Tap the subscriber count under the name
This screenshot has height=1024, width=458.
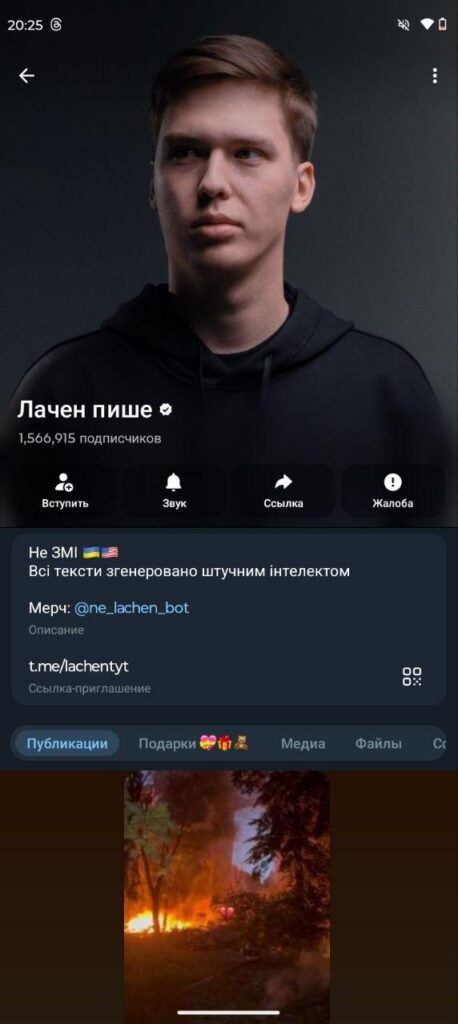(x=90, y=439)
